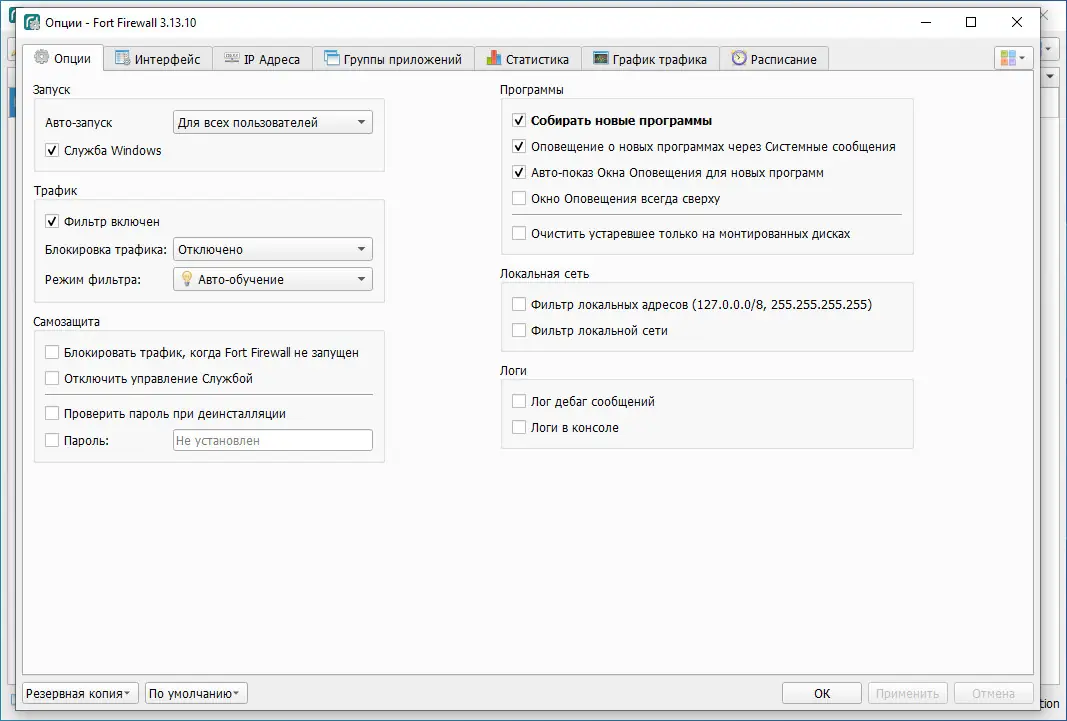Click the Статистика bar chart icon

coord(494,59)
